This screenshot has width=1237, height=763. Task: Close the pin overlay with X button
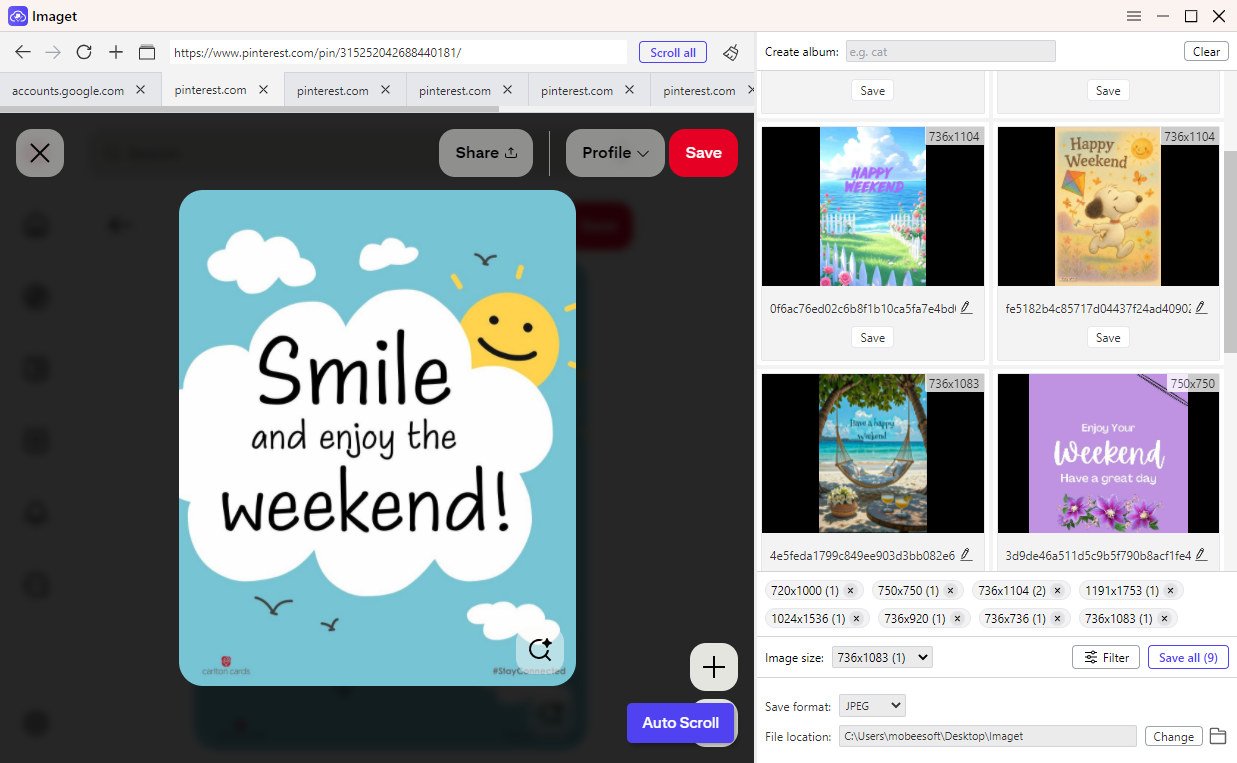(40, 153)
